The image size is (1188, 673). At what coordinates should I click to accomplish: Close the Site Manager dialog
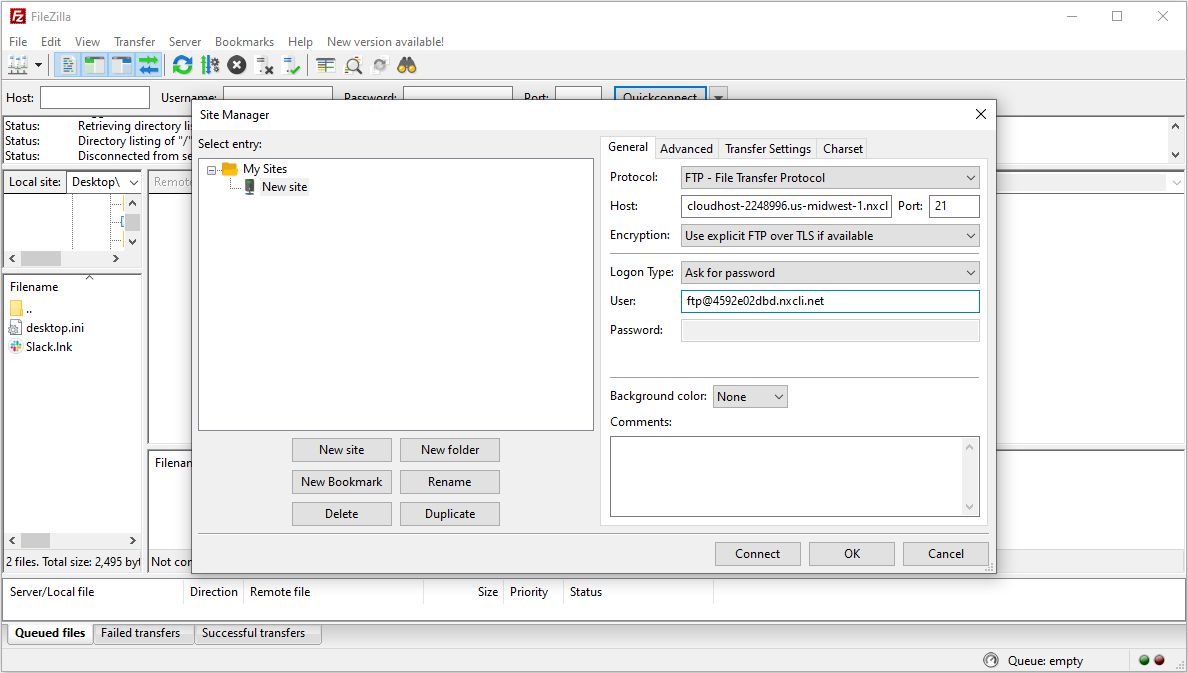pyautogui.click(x=980, y=114)
